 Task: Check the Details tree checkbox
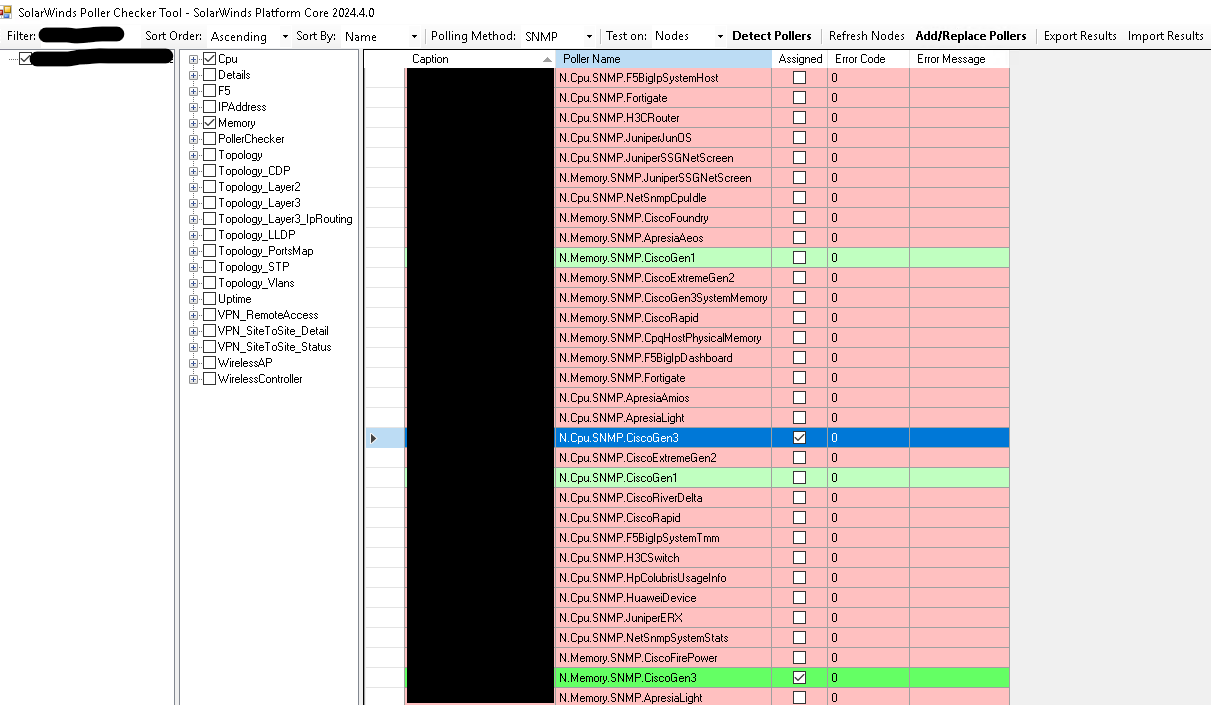pos(209,75)
